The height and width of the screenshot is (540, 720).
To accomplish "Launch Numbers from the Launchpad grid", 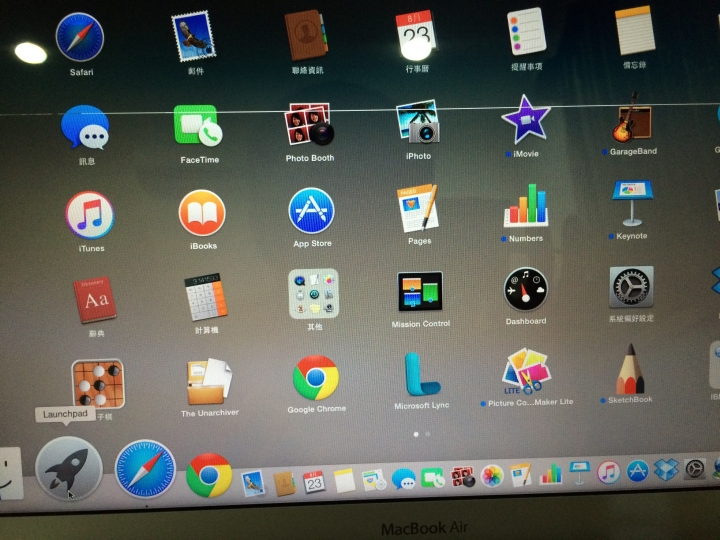I will pyautogui.click(x=526, y=206).
